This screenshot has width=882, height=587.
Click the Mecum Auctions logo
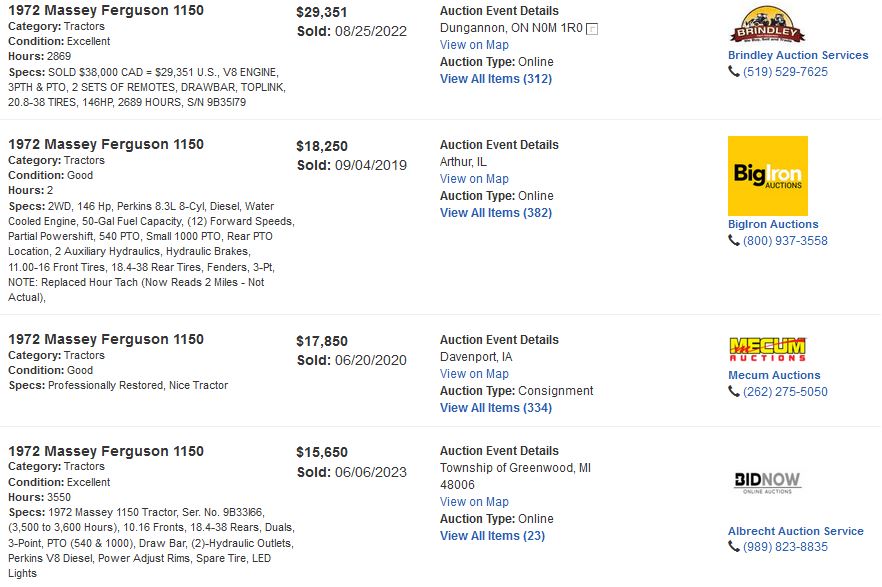coord(767,349)
